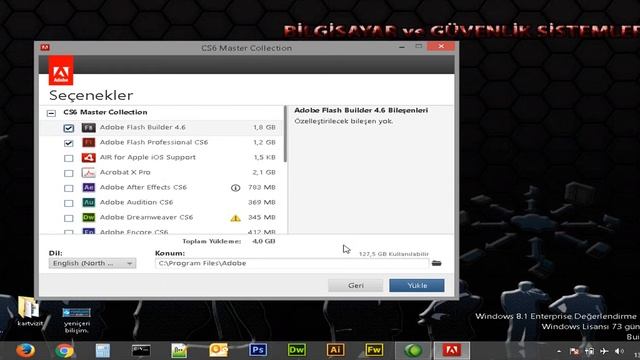Click the 783 MB size value
Image resolution: width=640 pixels, height=360 pixels.
(262, 187)
